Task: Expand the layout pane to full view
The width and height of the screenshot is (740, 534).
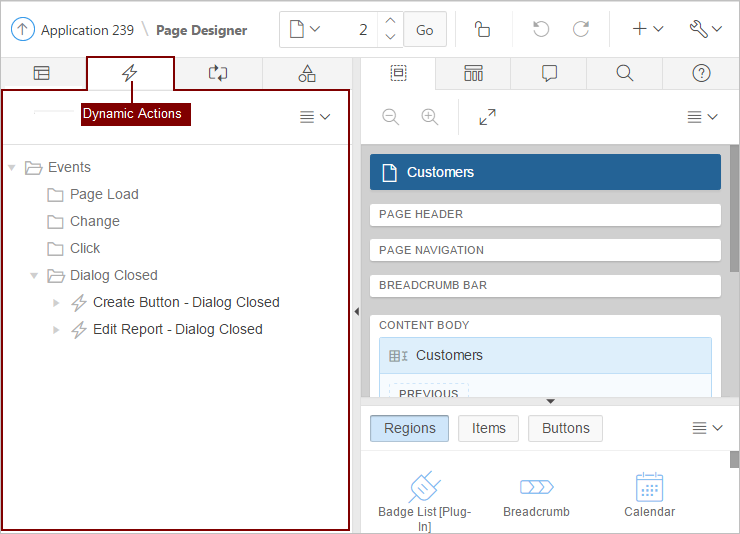Action: coord(487,117)
